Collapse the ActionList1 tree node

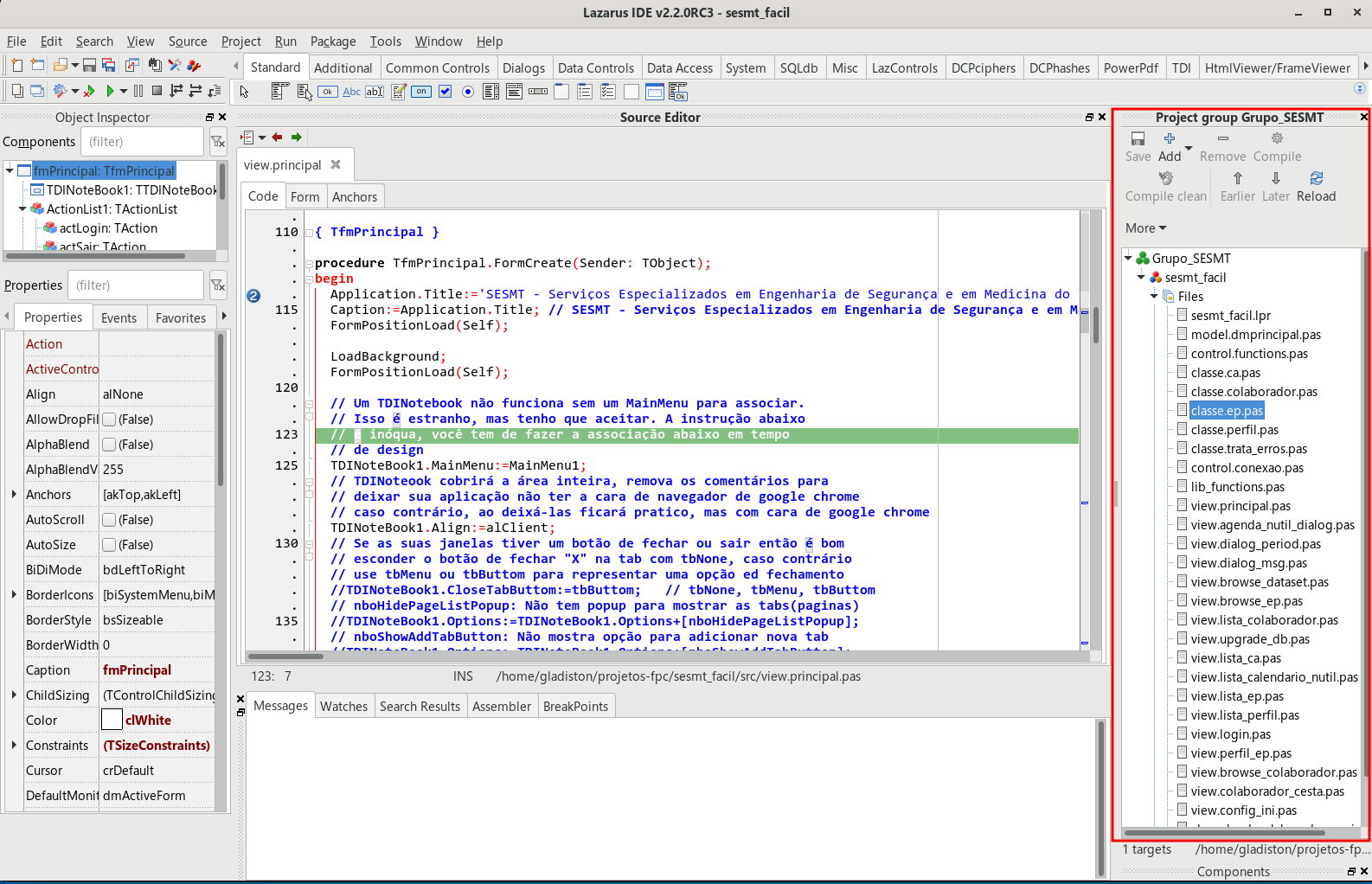[x=22, y=209]
